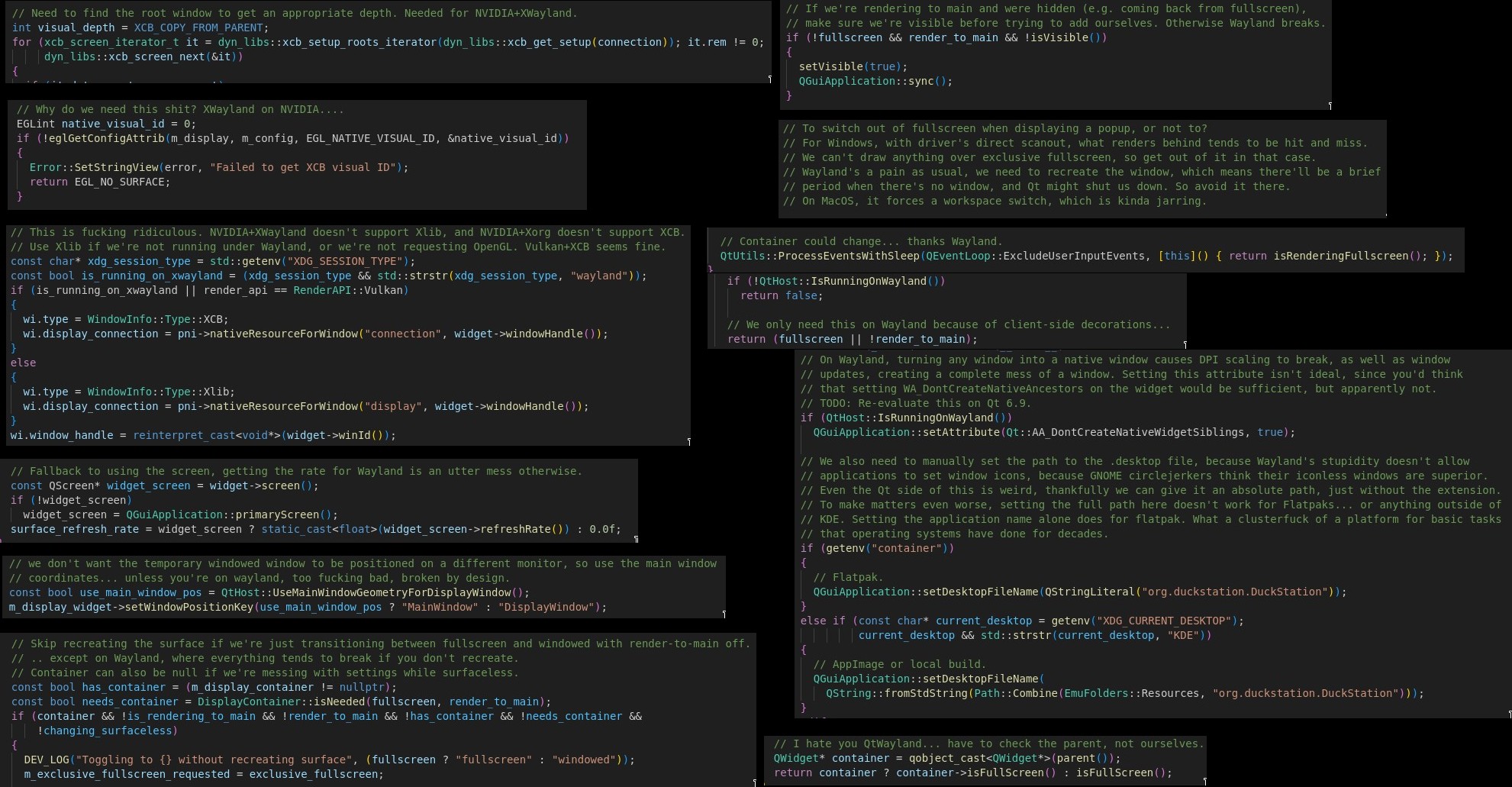
Task: Click the line 'wi.type = WindowInfo::Type::Xlib;'
Action: pyautogui.click(x=129, y=392)
